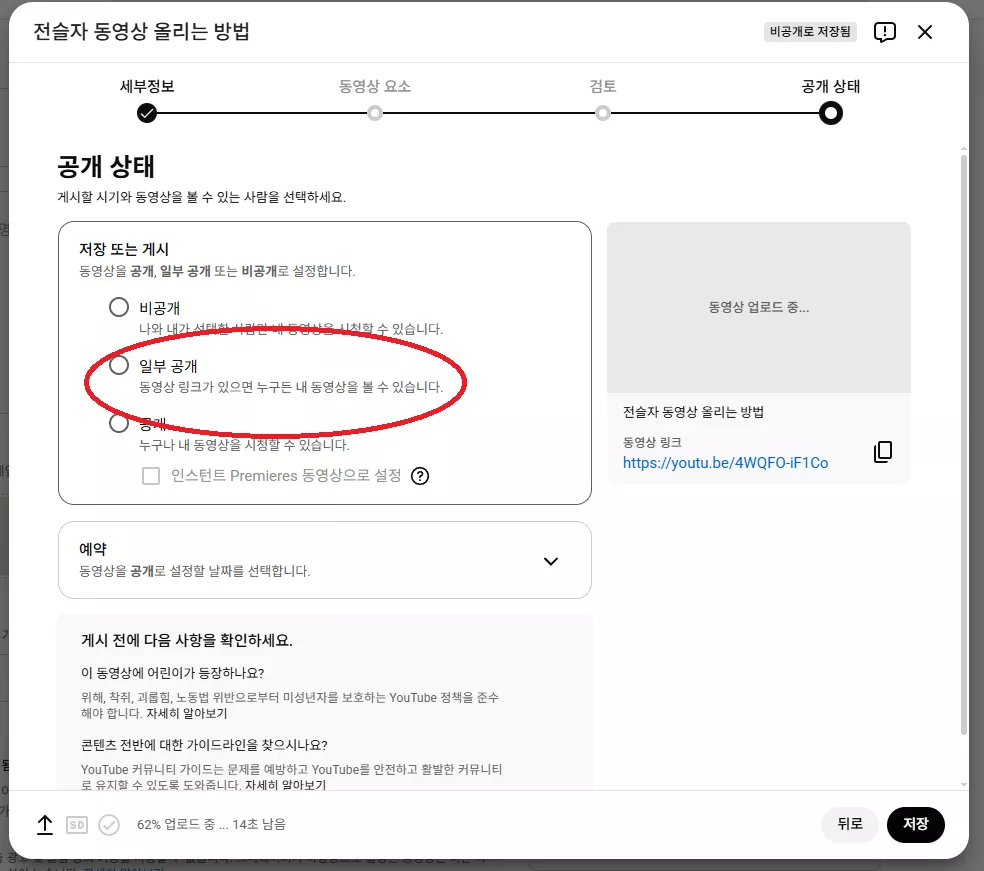Select the 비공개 radio button

119,307
